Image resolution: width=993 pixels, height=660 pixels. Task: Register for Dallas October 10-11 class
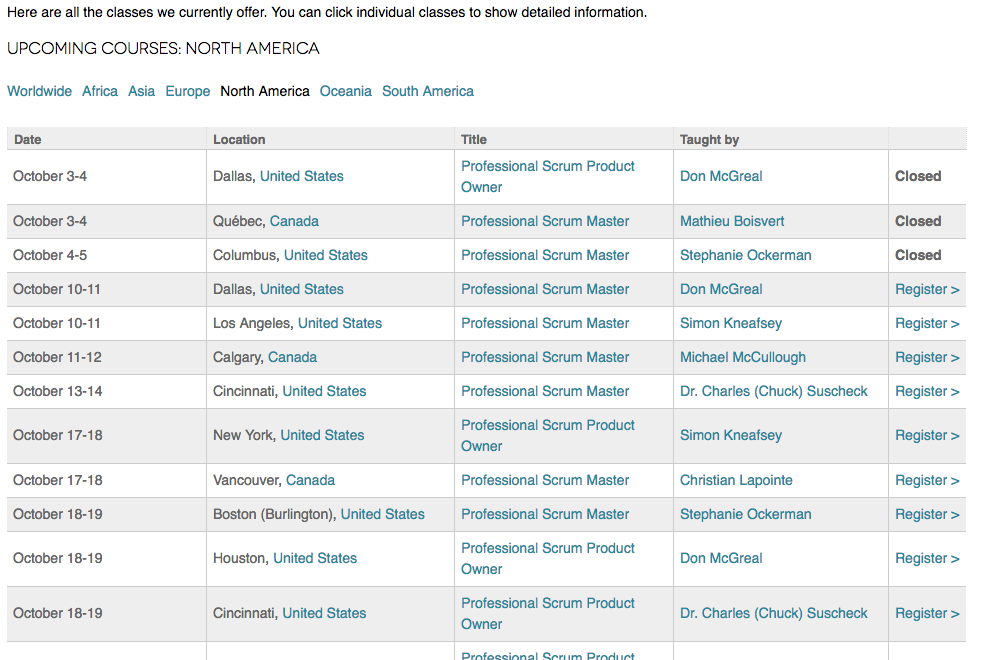(927, 289)
